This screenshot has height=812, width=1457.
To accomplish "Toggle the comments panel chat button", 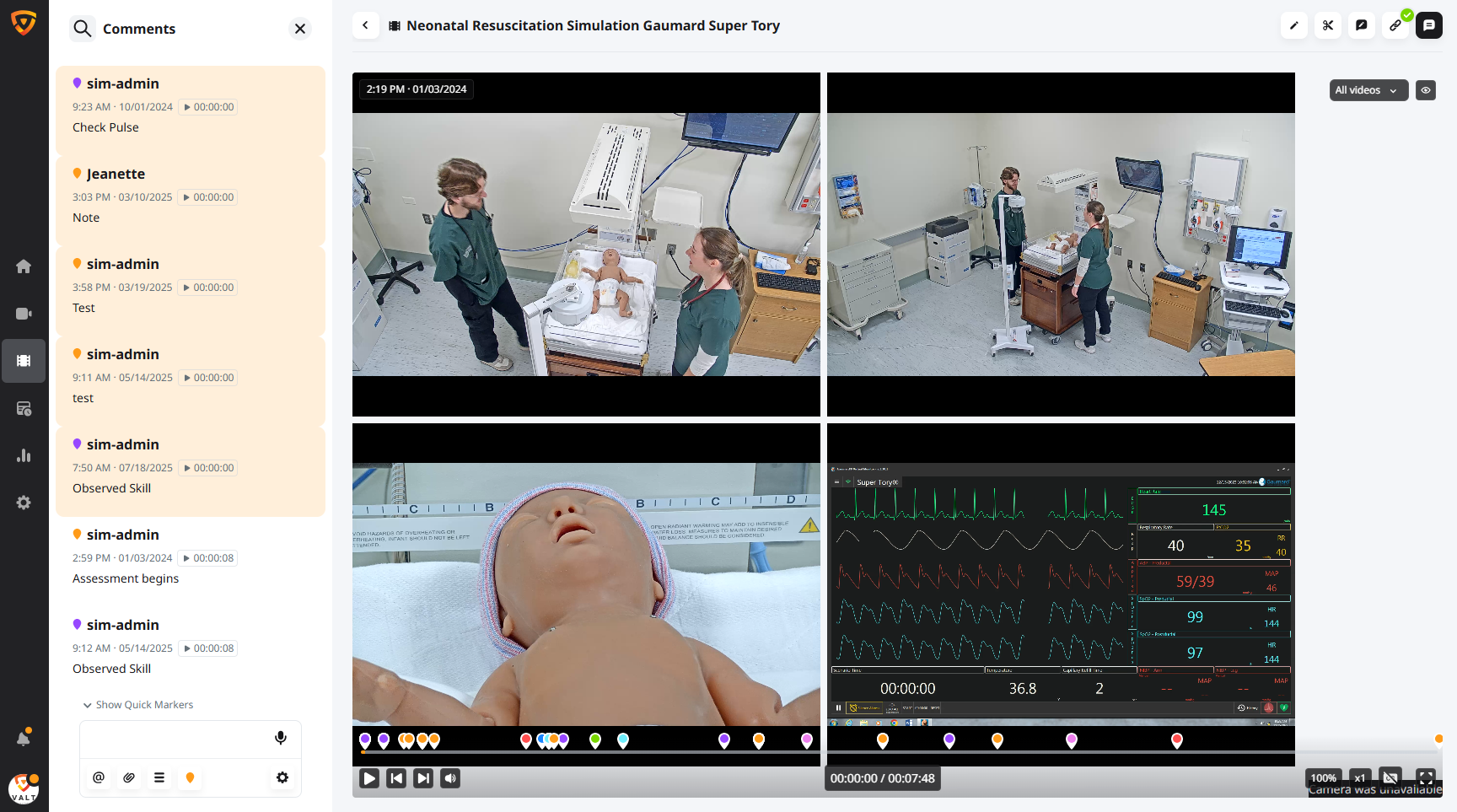I will click(x=1428, y=25).
